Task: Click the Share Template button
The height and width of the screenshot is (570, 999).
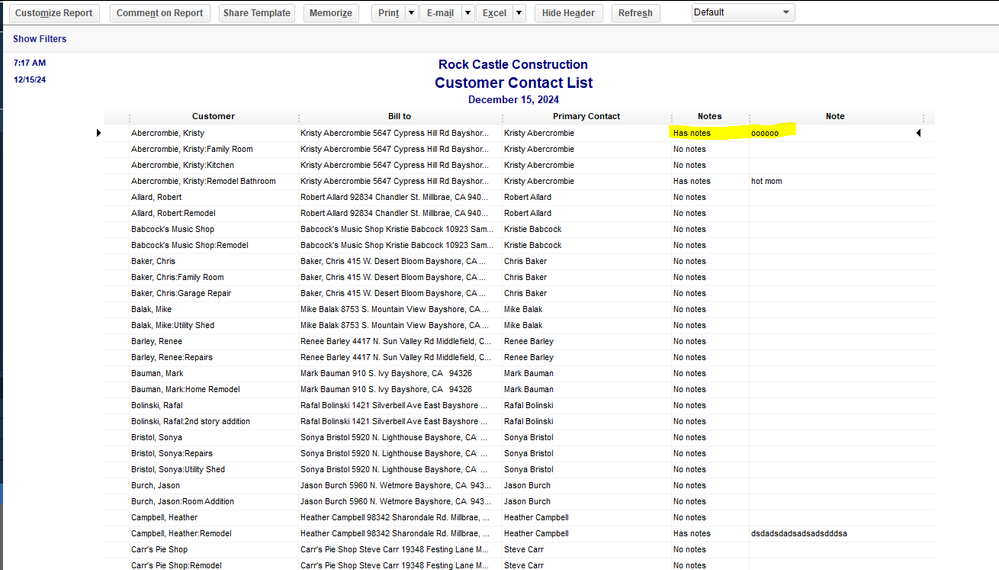Action: click(256, 13)
